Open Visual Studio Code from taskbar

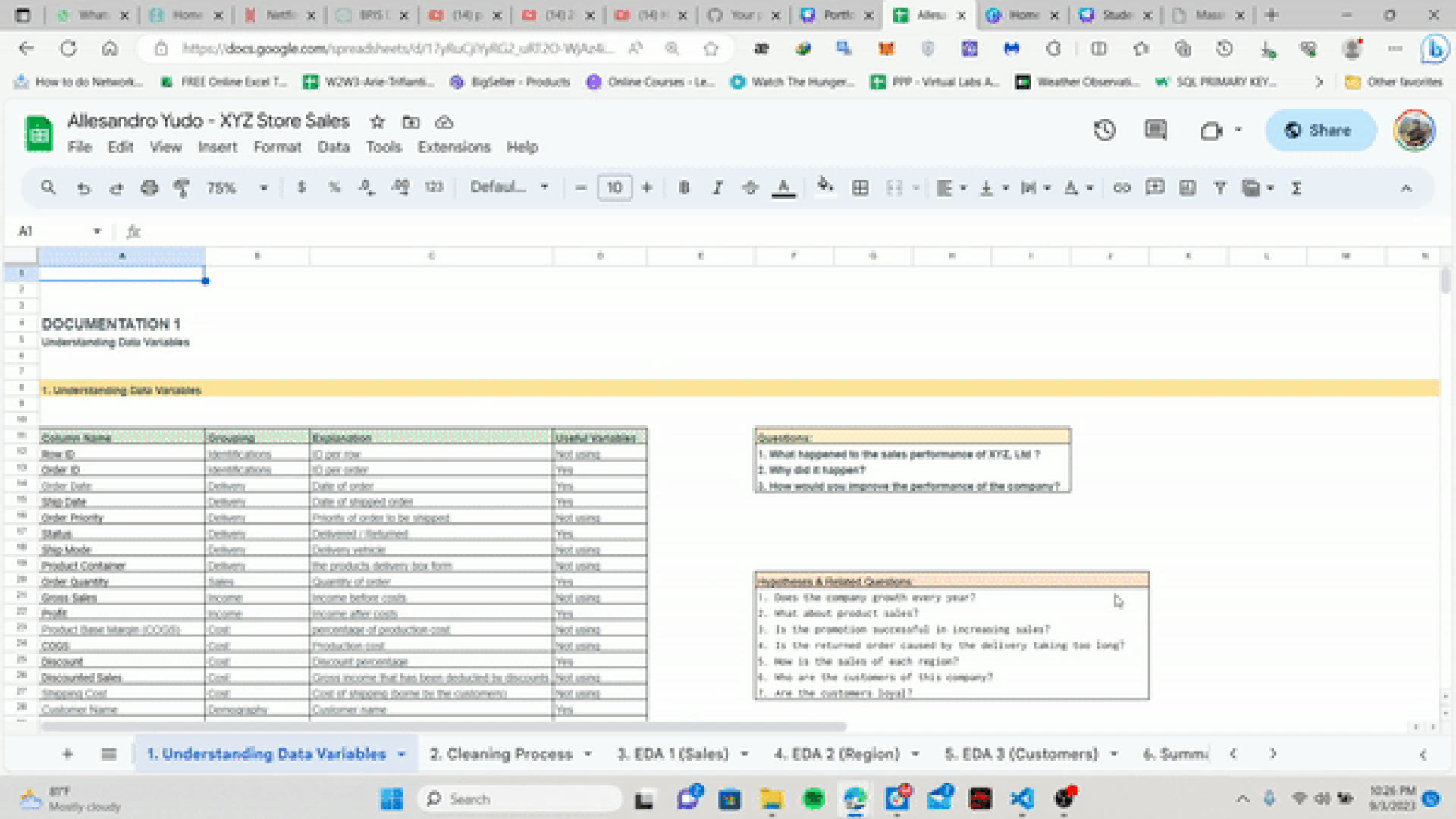1021,799
